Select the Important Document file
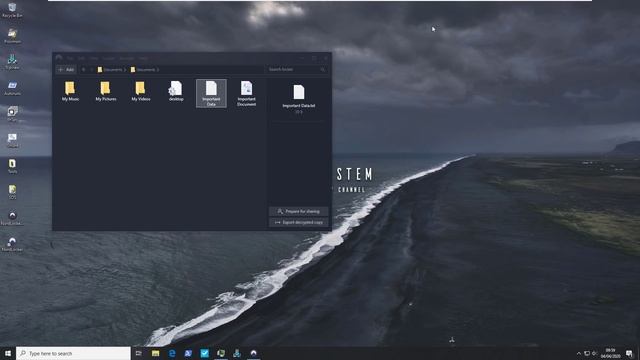Viewport: 640px width, 360px height. (247, 93)
